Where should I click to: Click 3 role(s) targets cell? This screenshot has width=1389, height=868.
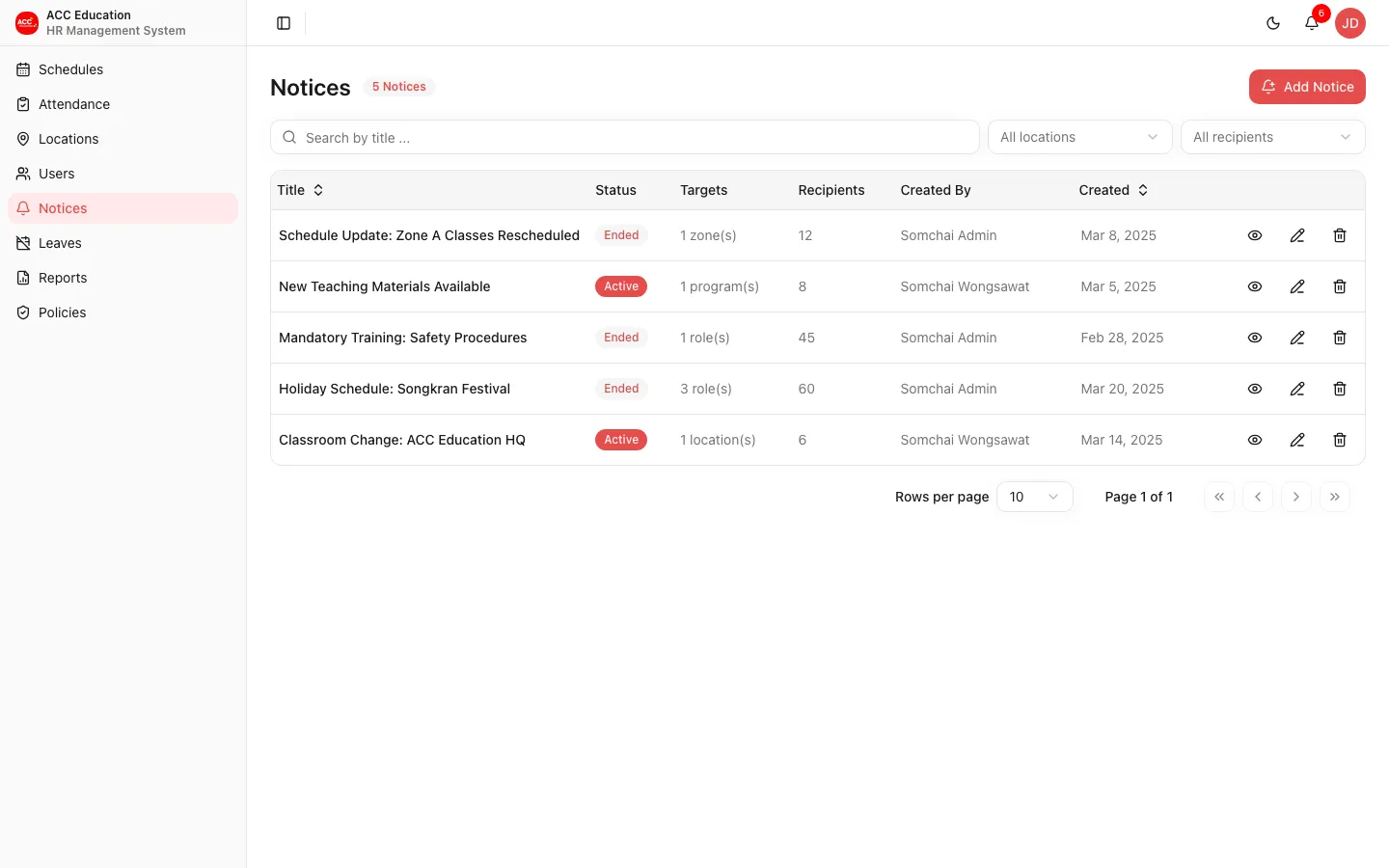pyautogui.click(x=706, y=389)
